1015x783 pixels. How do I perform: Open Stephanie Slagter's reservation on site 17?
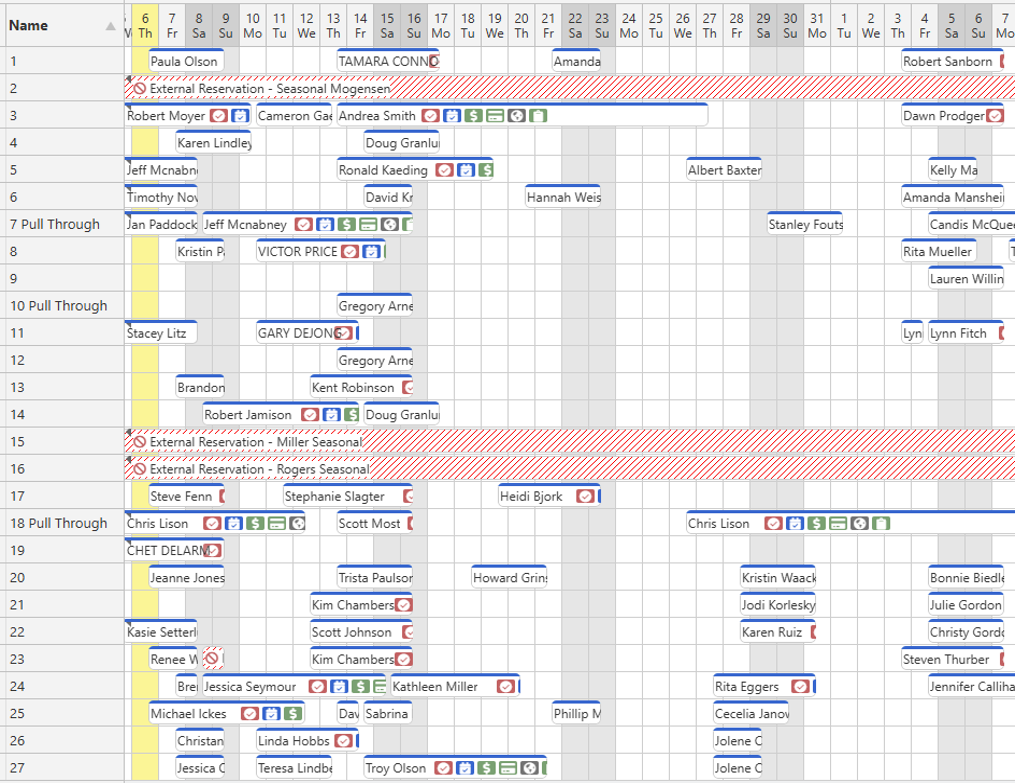click(348, 496)
